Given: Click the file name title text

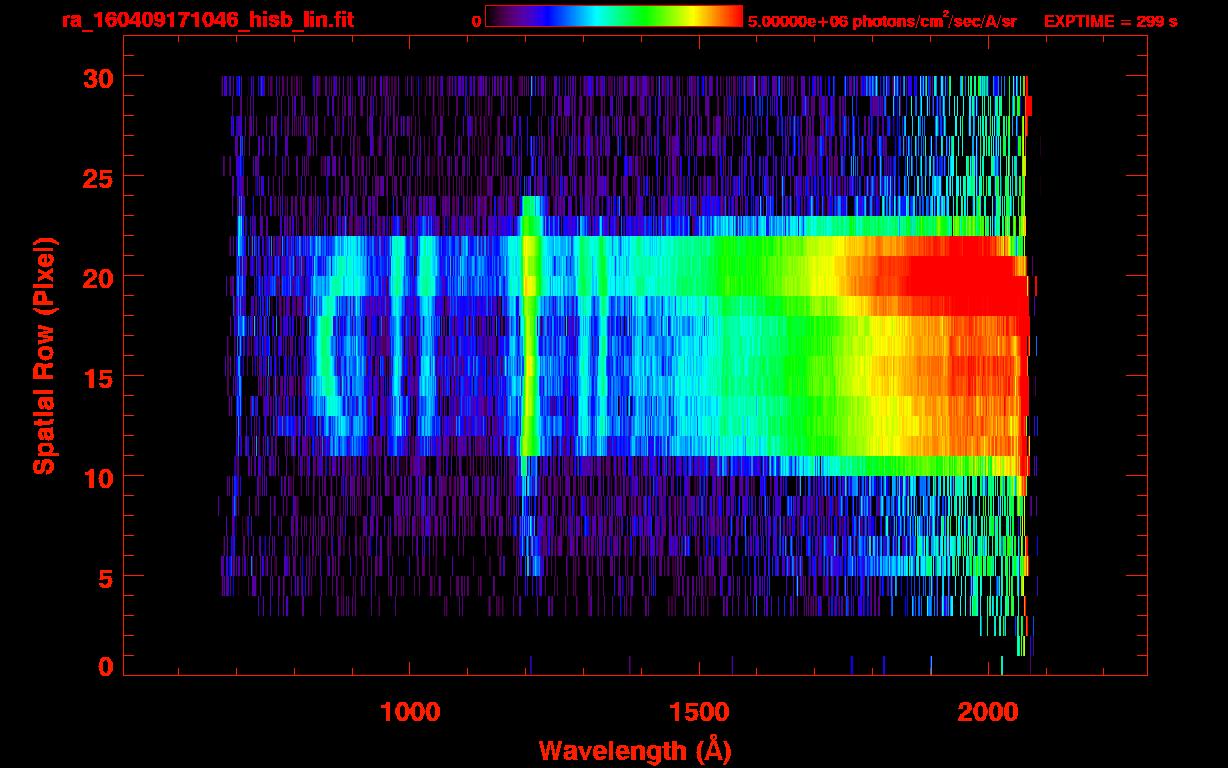Looking at the screenshot, I should pyautogui.click(x=206, y=20).
